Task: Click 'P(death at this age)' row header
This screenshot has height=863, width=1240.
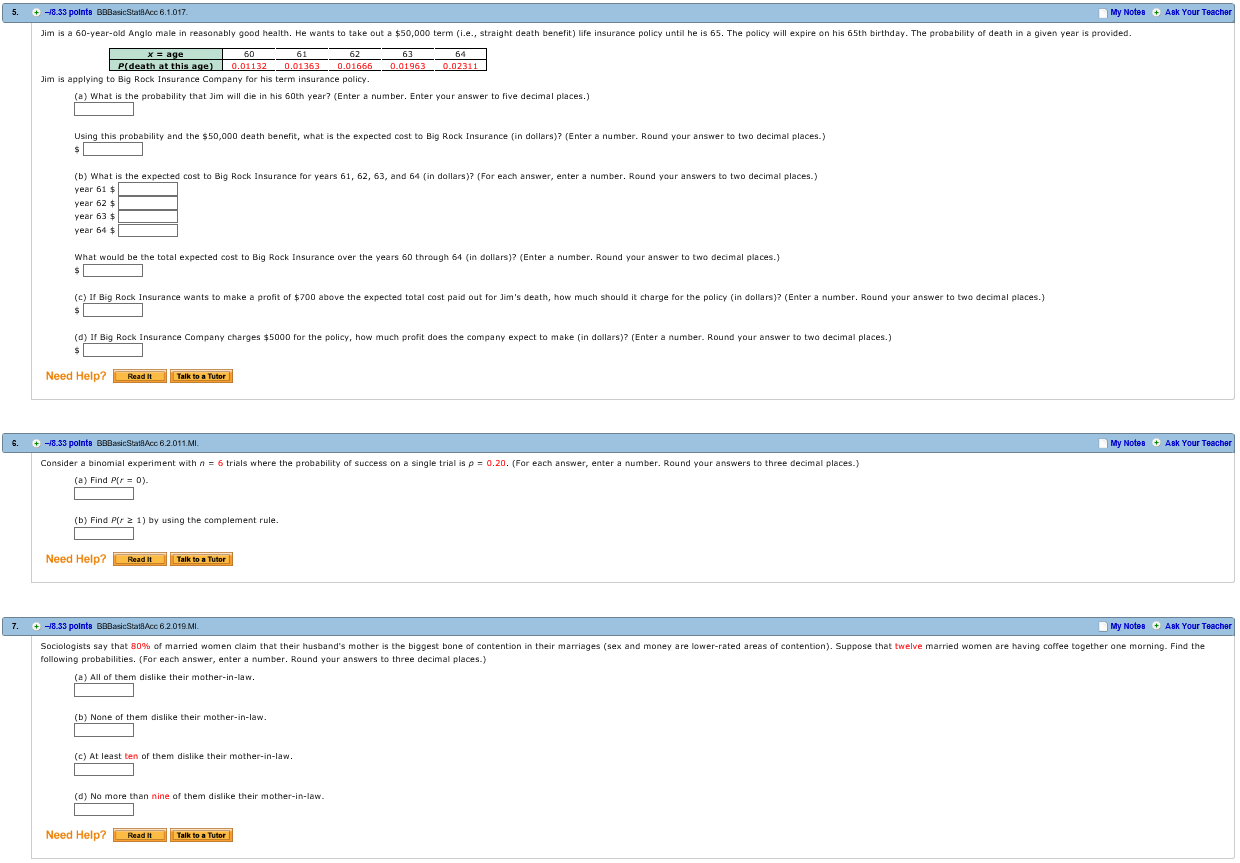Action: pos(165,66)
